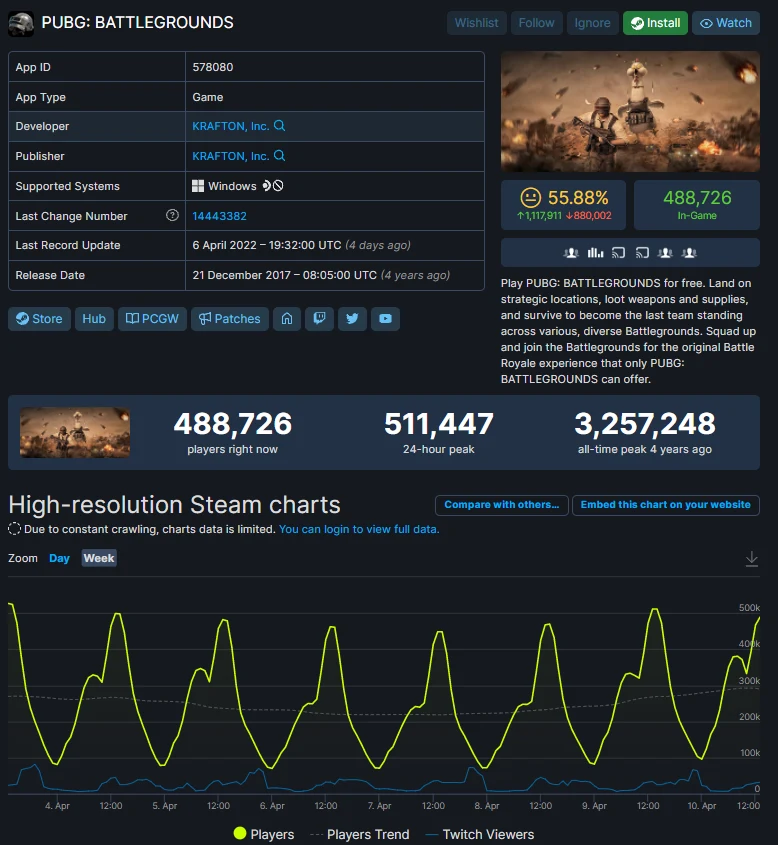
Task: Click the App Type value Game
Action: (207, 98)
